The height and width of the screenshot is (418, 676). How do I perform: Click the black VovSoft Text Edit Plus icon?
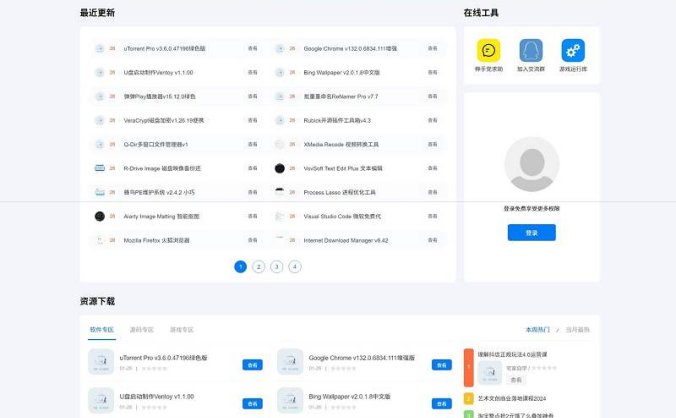(280, 168)
